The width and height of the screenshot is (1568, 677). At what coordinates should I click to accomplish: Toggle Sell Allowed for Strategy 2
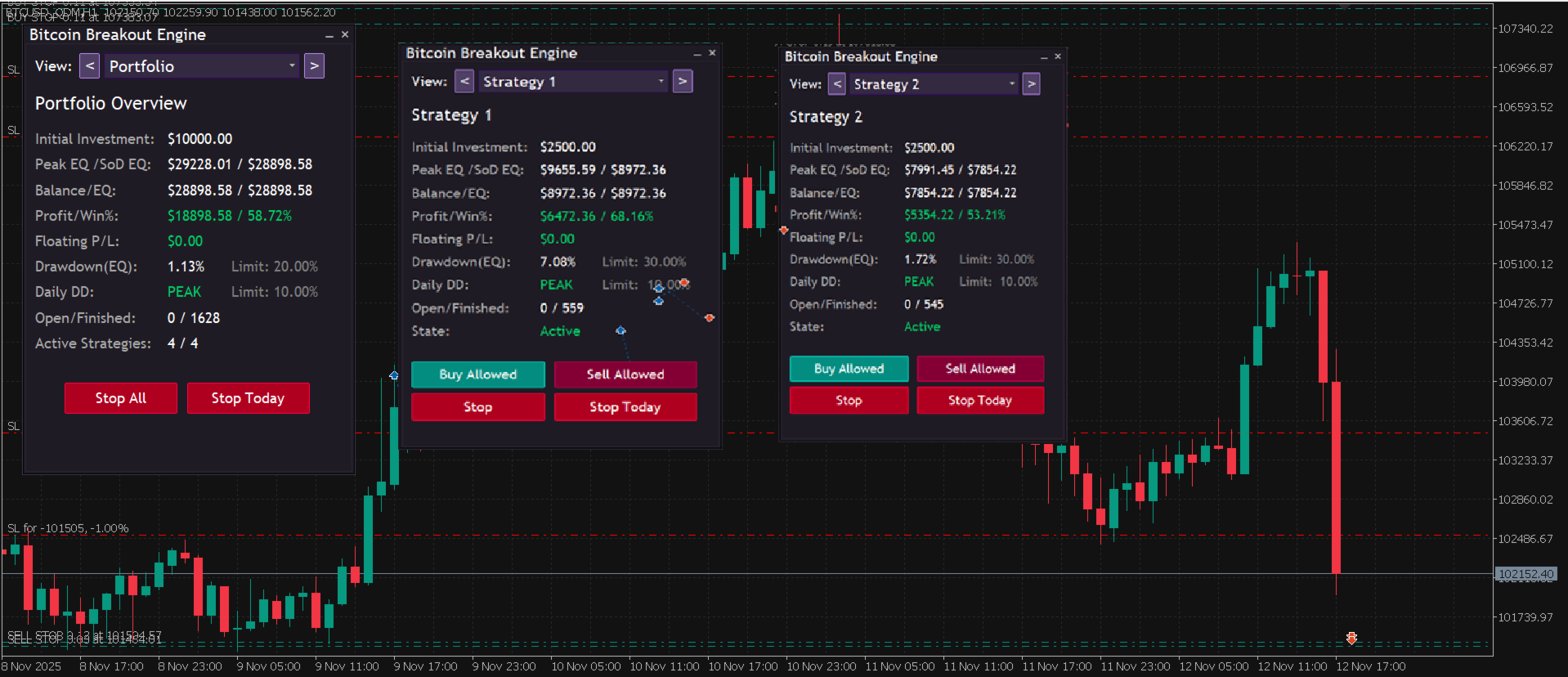tap(980, 369)
